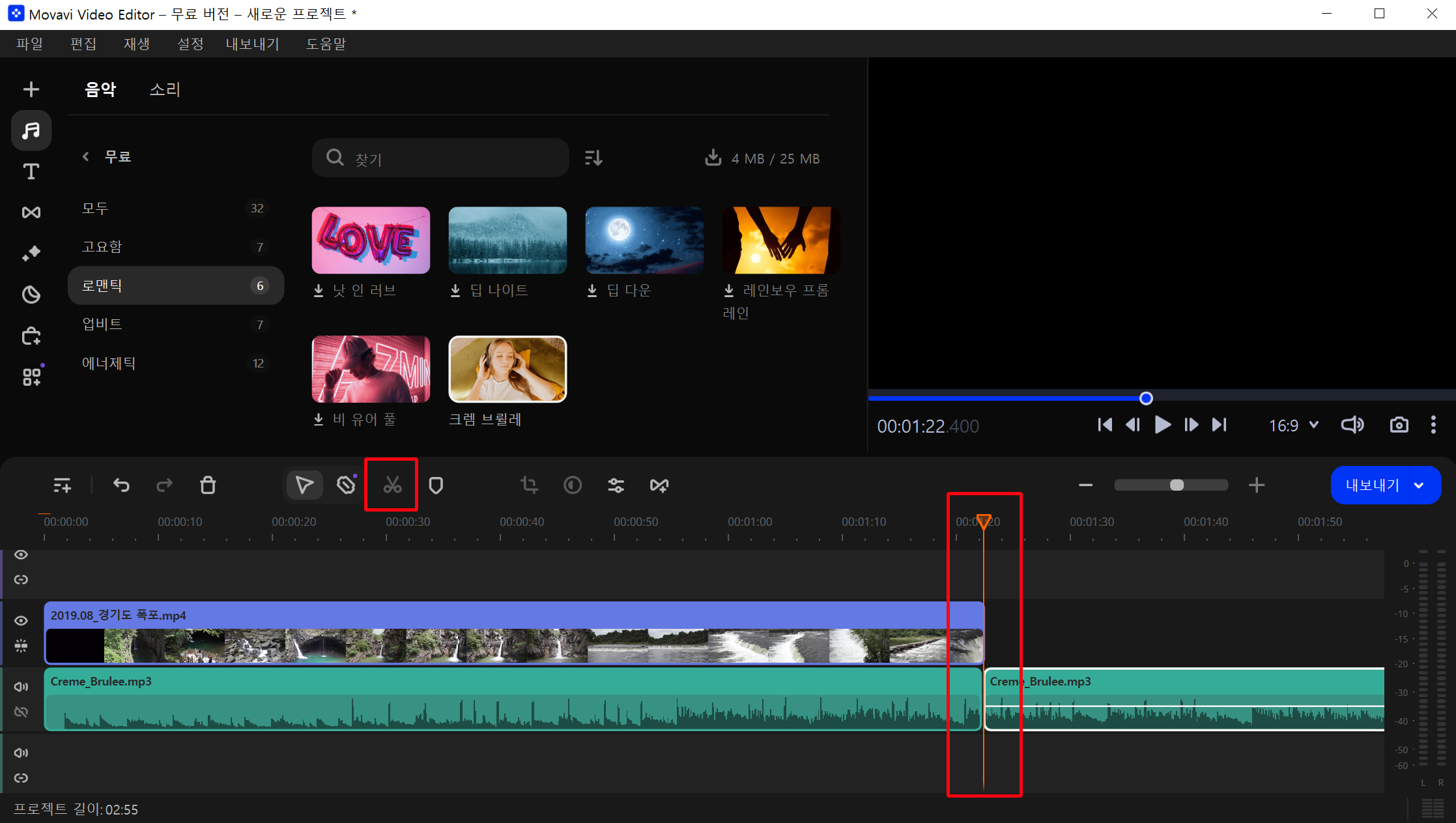Click the undo arrow
The width and height of the screenshot is (1456, 823).
coord(121,485)
